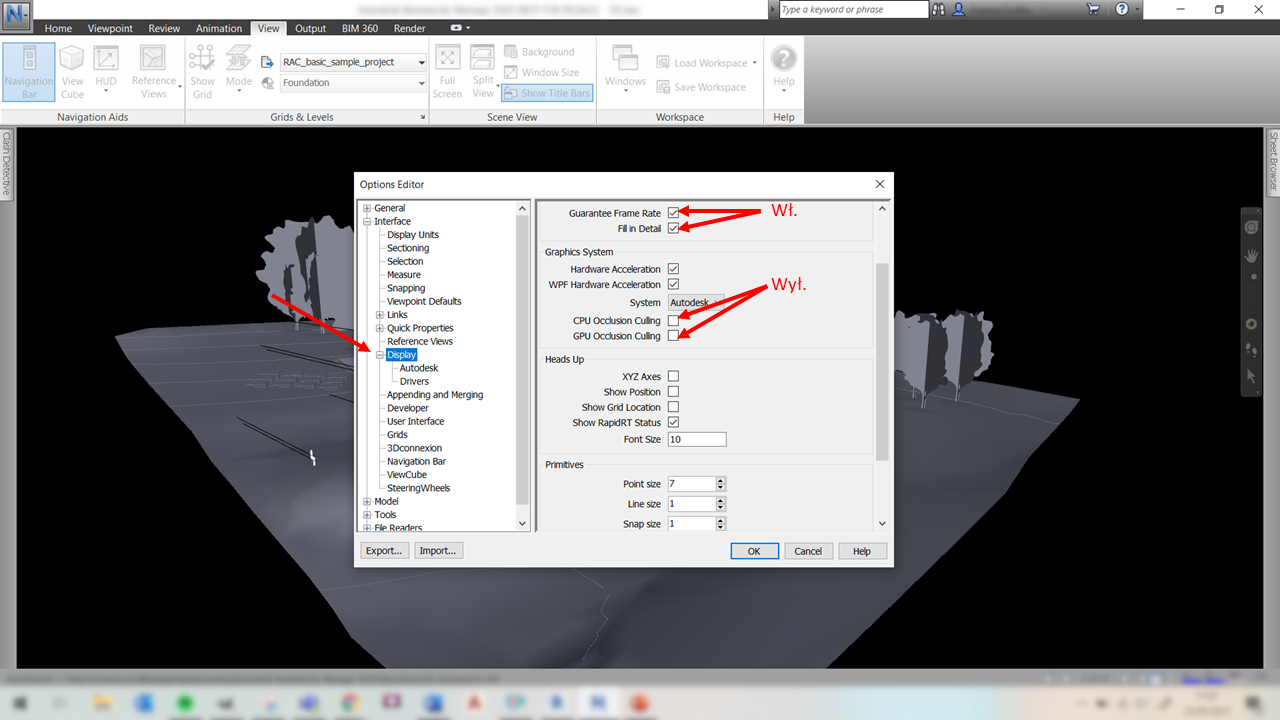Viewport: 1280px width, 720px height.
Task: Expand the General tree node
Action: [x=367, y=208]
